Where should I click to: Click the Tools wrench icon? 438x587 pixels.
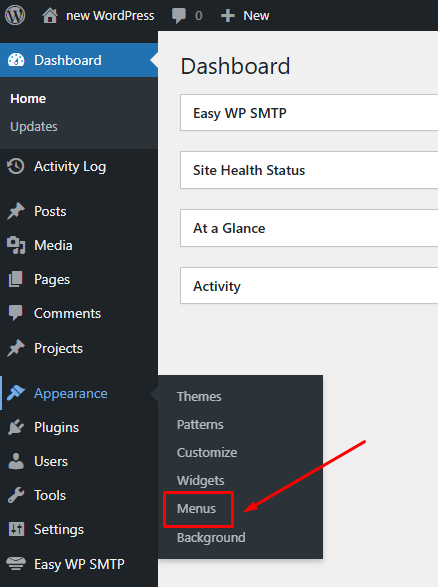pyautogui.click(x=16, y=495)
